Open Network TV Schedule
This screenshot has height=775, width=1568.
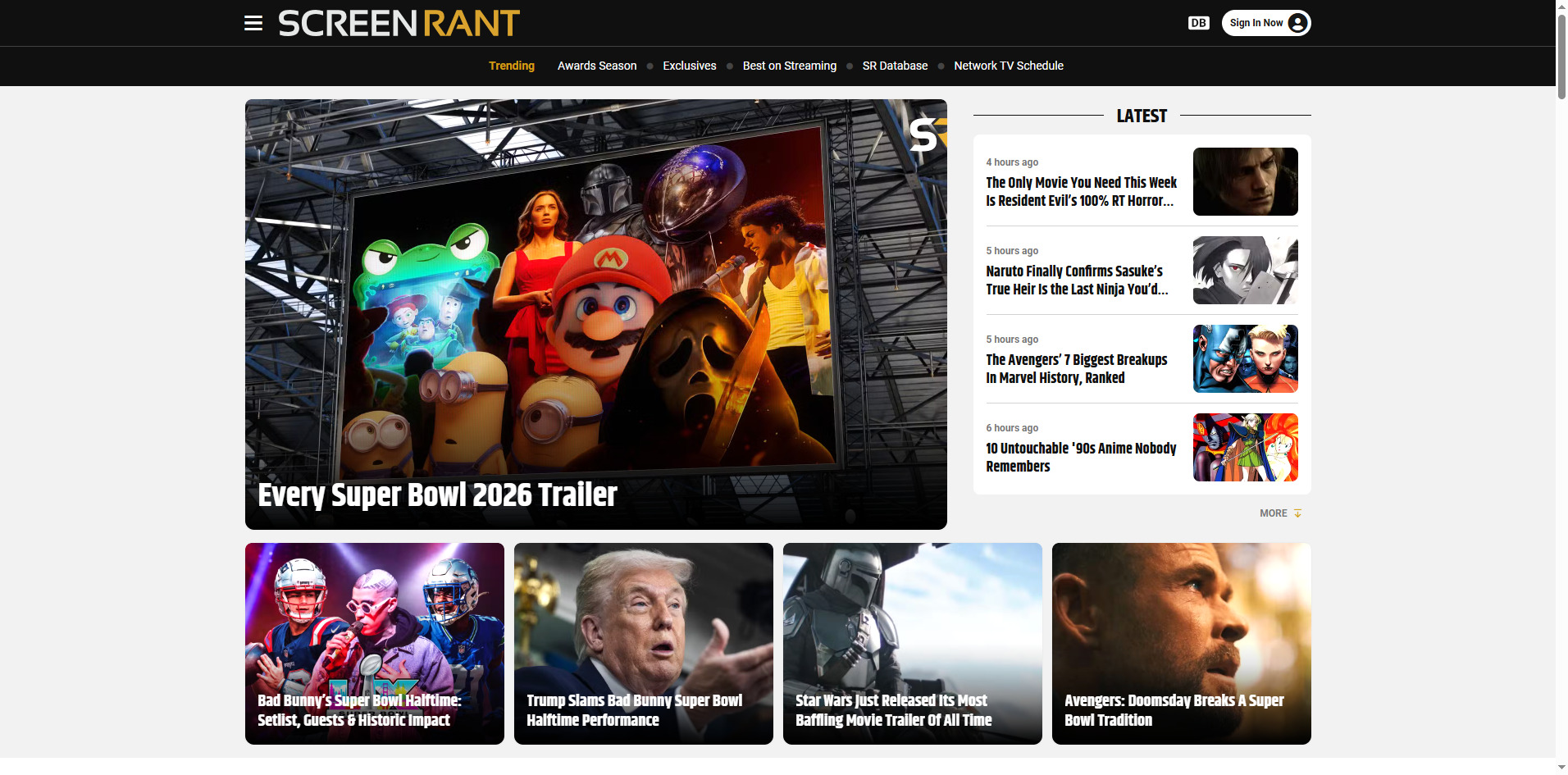pos(1009,66)
